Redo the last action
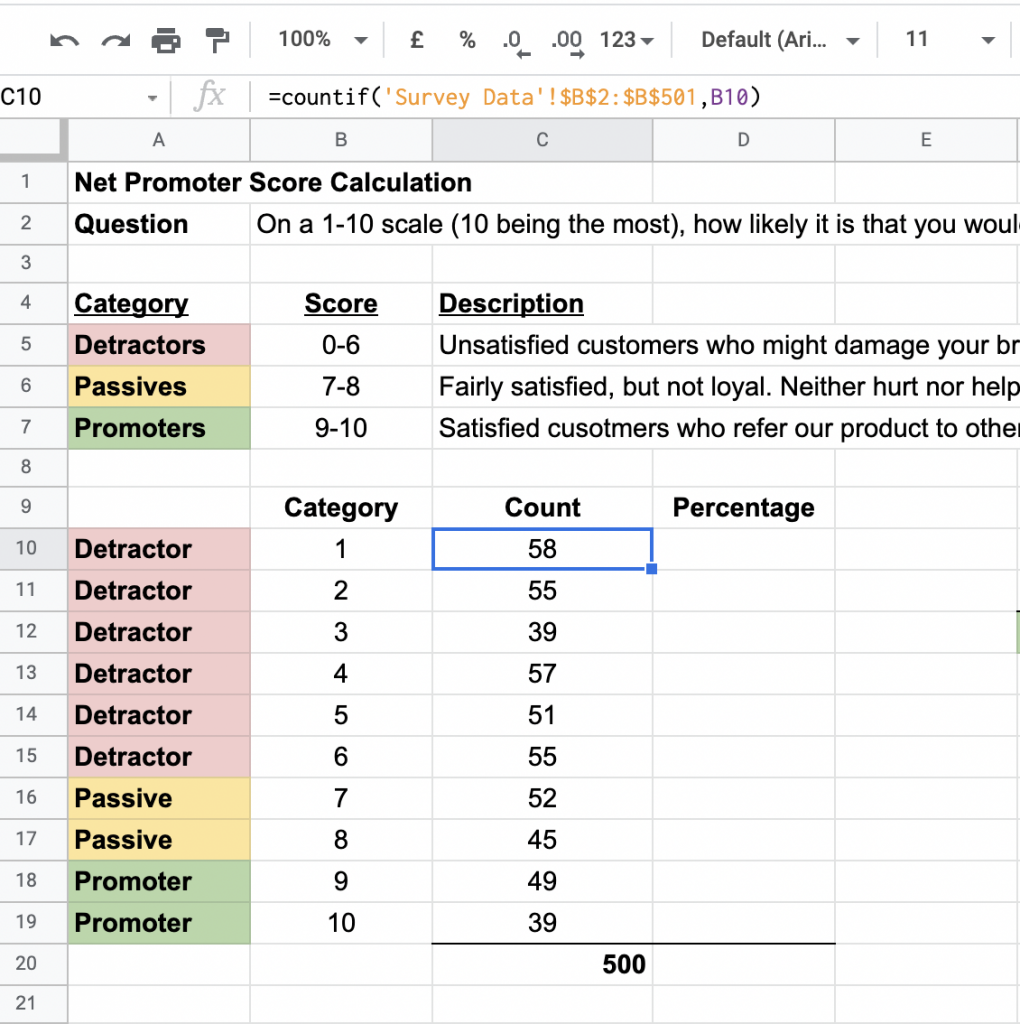1020x1024 pixels. coord(115,40)
